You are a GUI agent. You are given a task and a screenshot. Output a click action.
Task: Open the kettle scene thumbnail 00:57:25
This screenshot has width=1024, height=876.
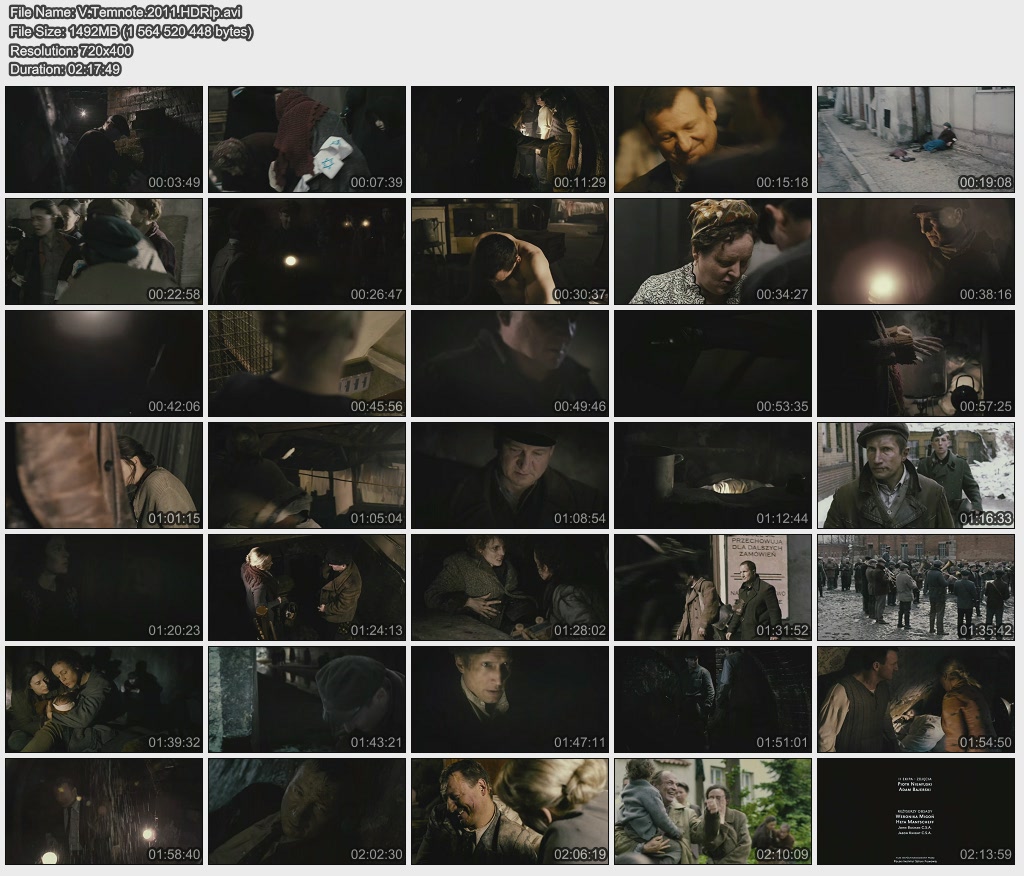pyautogui.click(x=916, y=363)
